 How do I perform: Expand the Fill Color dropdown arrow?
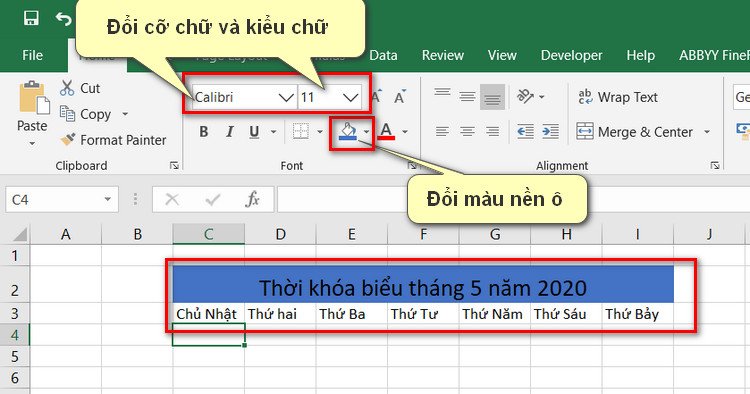coord(366,131)
